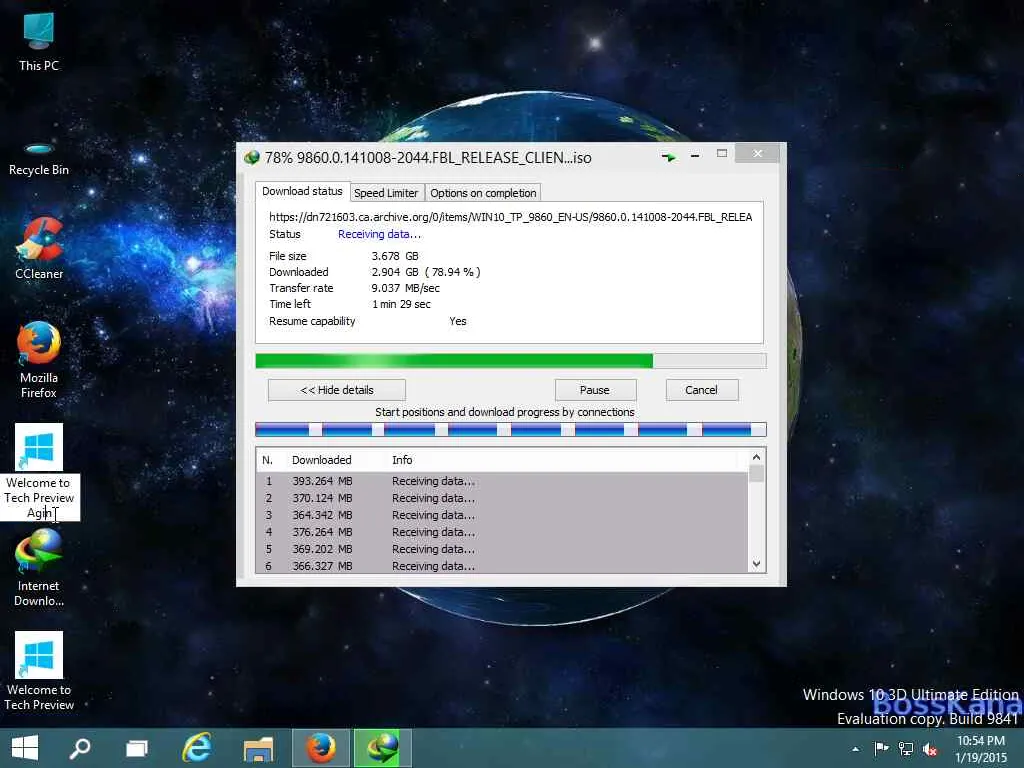Viewport: 1024px width, 768px height.
Task: Open the Options on completion tab
Action: (x=483, y=193)
